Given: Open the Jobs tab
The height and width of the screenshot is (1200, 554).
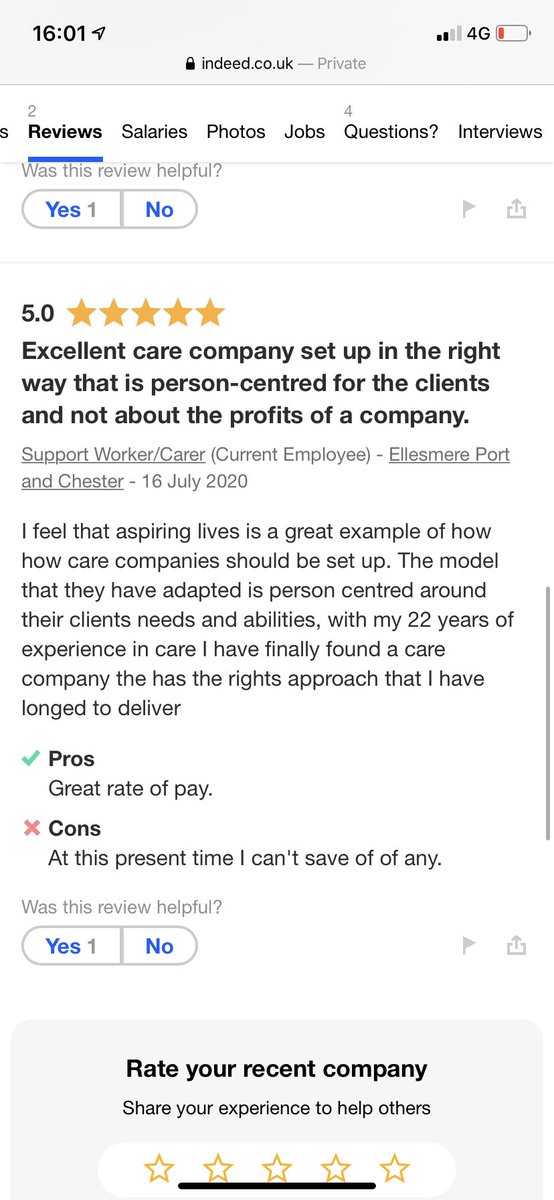Looking at the screenshot, I should tap(304, 131).
